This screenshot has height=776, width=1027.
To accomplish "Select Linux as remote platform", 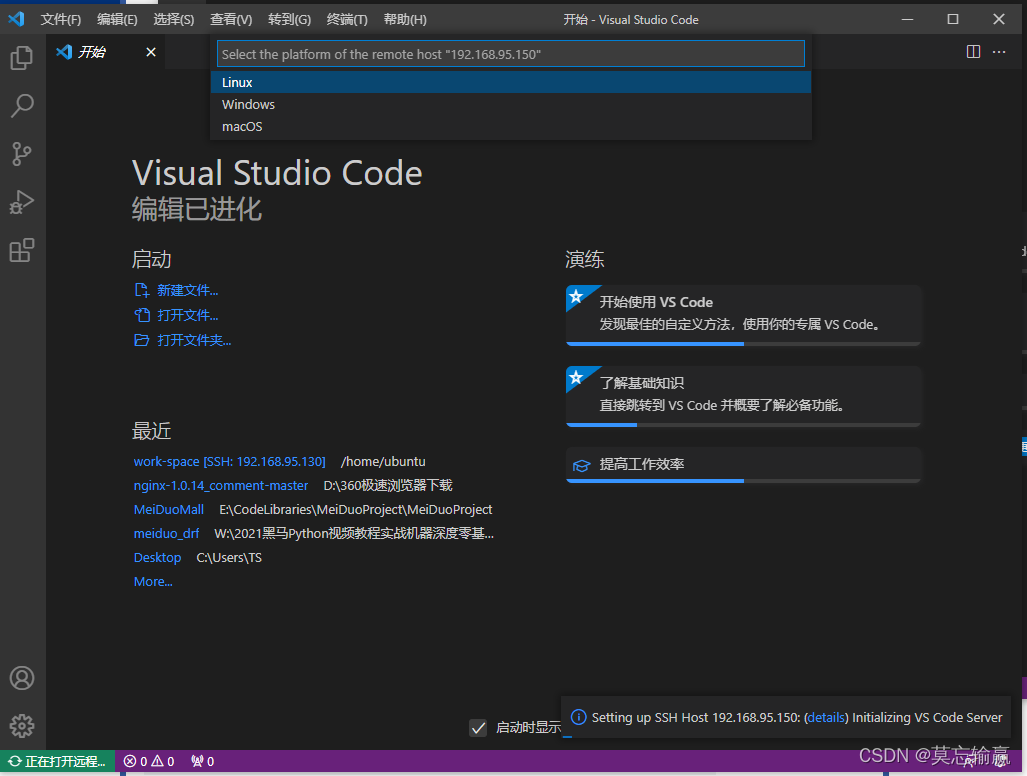I will [510, 82].
